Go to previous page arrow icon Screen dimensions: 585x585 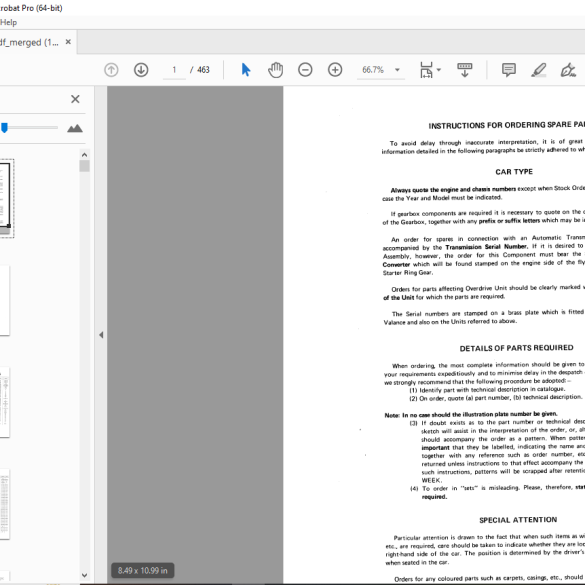pyautogui.click(x=111, y=70)
